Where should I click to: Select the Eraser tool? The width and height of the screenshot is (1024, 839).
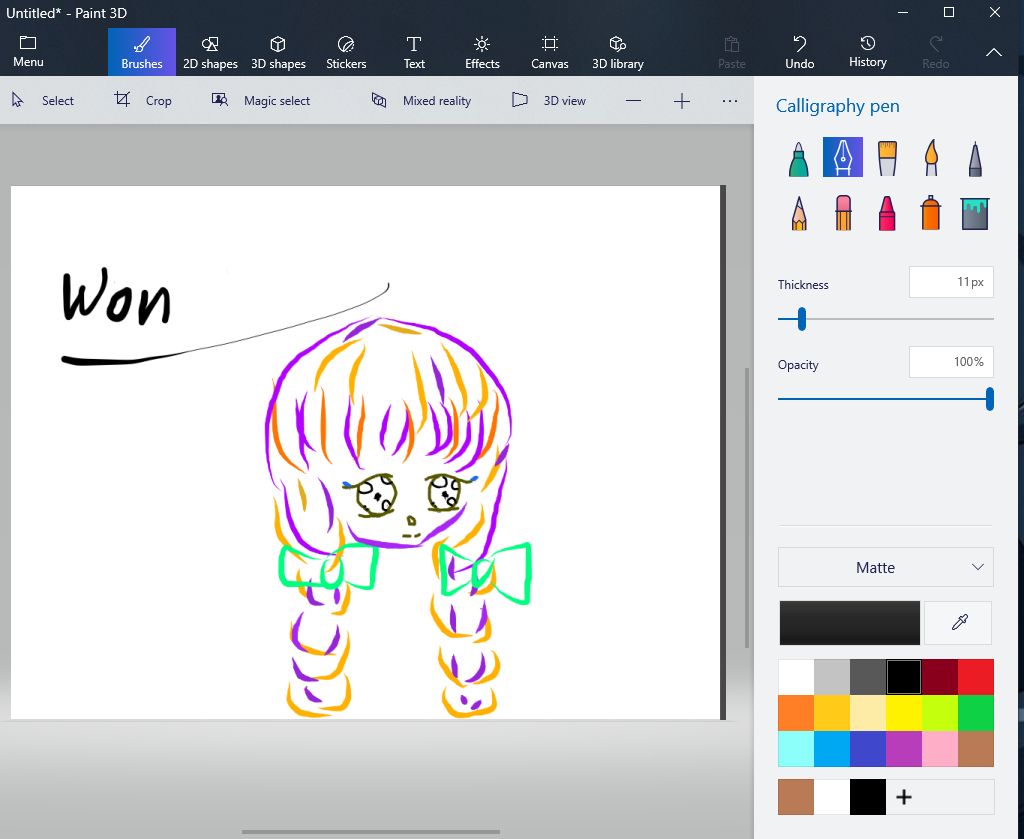point(842,213)
